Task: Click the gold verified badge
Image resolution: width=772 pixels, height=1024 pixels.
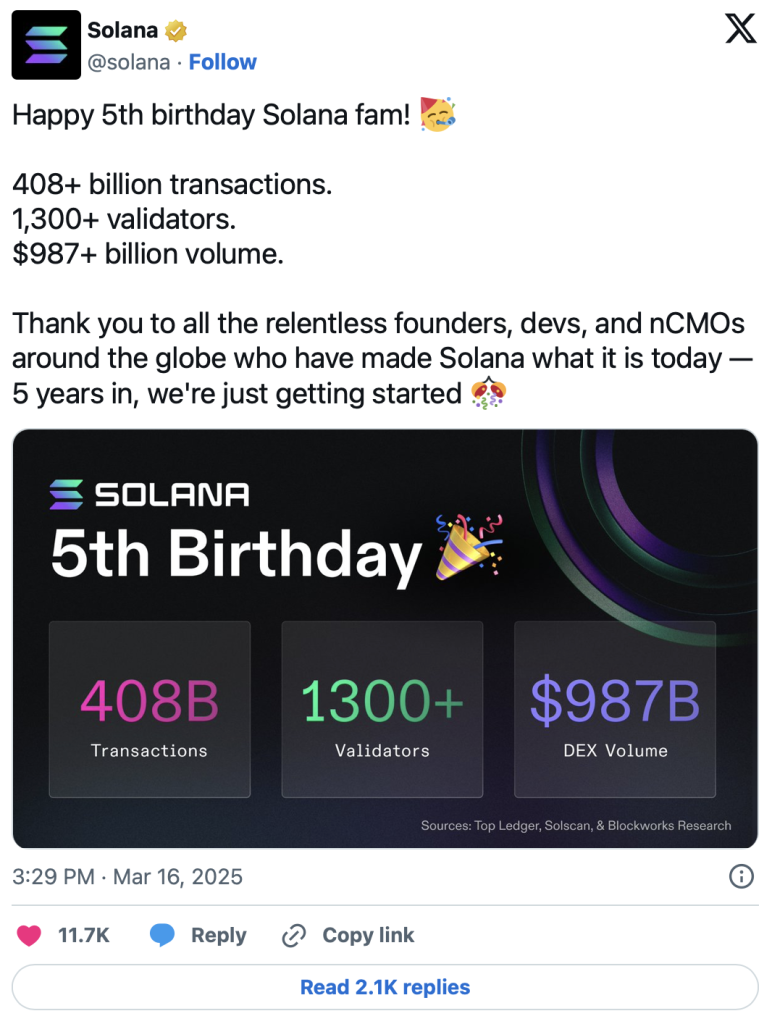Action: (x=176, y=31)
